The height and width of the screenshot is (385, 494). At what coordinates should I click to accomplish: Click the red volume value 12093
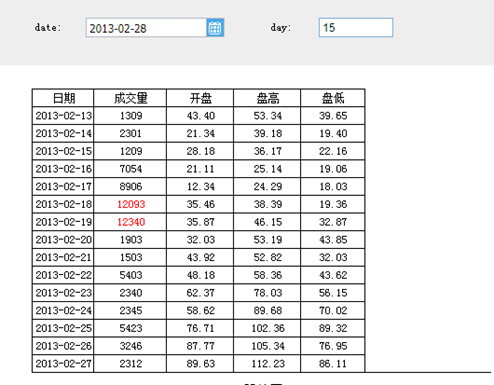(131, 204)
